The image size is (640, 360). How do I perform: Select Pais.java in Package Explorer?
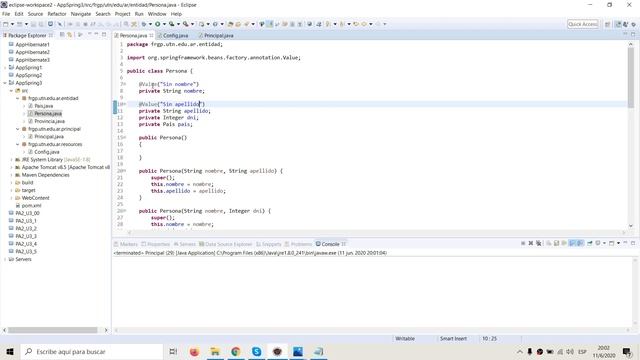click(44, 106)
